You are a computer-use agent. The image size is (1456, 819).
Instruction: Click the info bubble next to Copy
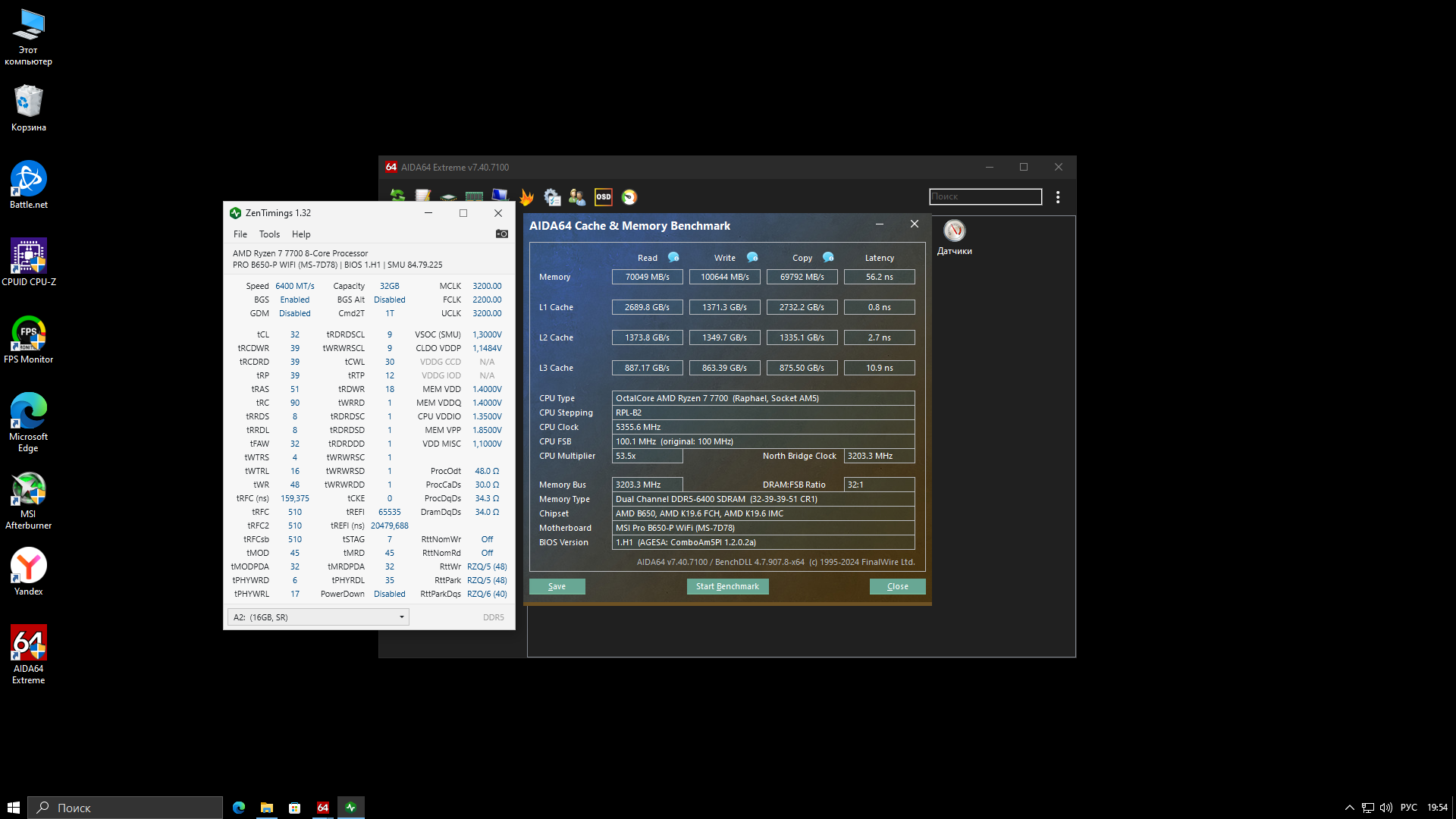(x=828, y=257)
